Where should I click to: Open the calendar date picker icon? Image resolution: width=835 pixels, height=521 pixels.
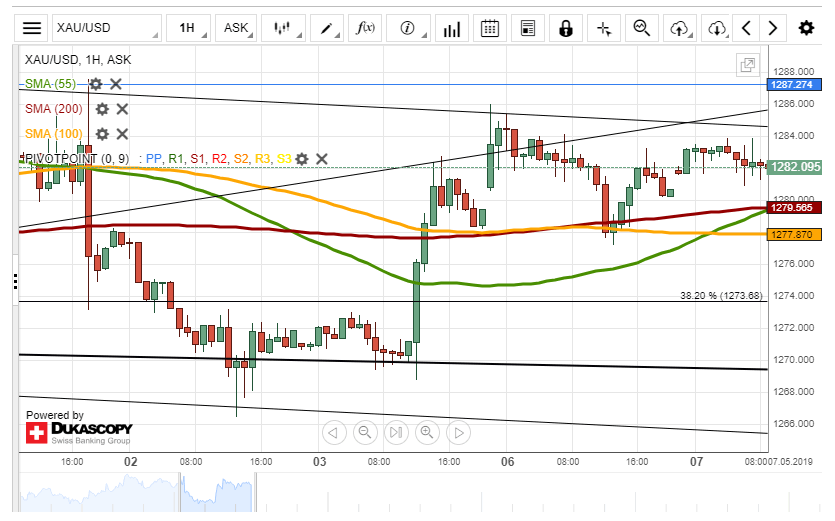(489, 28)
